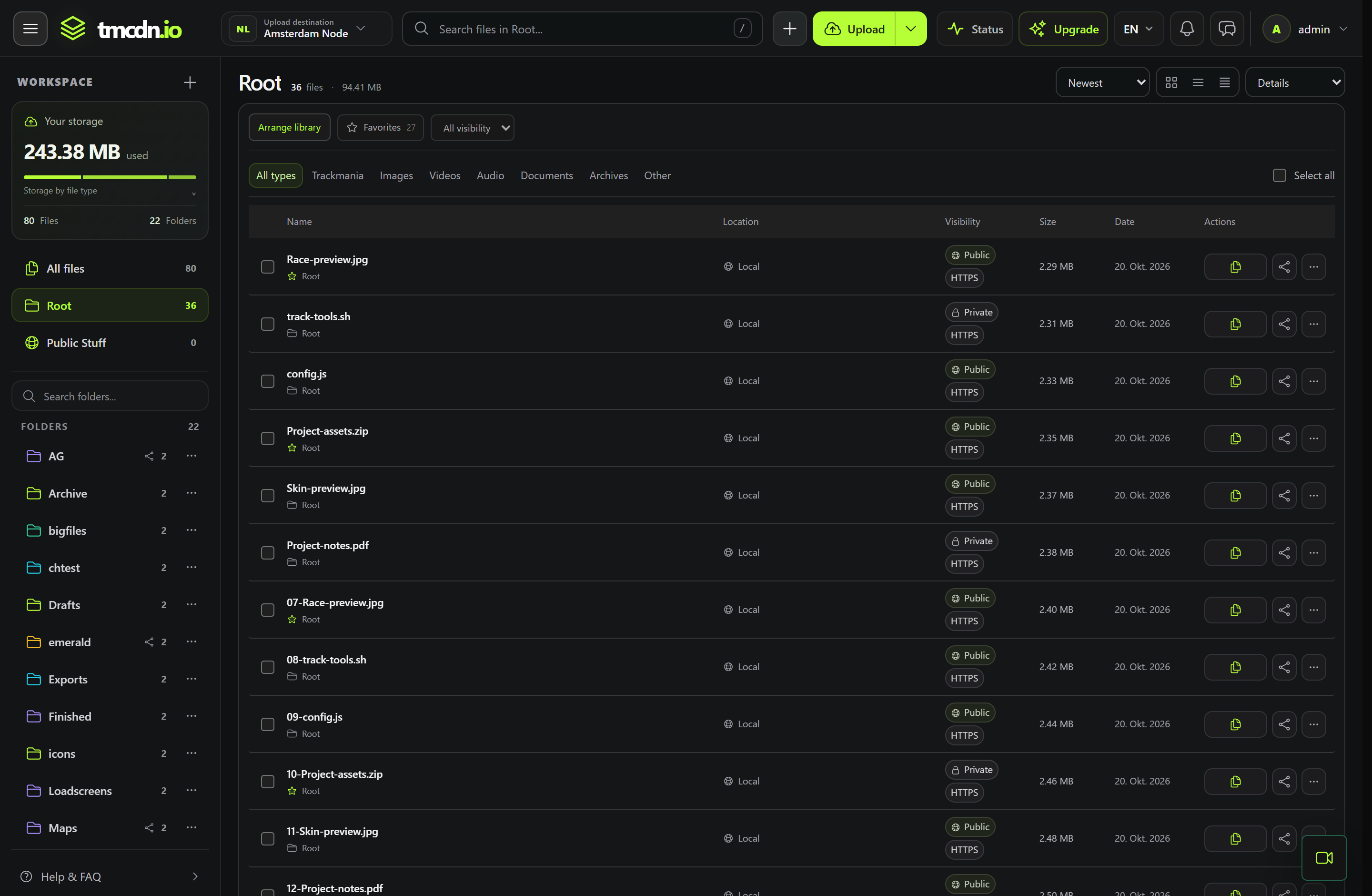The height and width of the screenshot is (896, 1372).
Task: Switch to the Trackmania tab
Action: pos(337,175)
